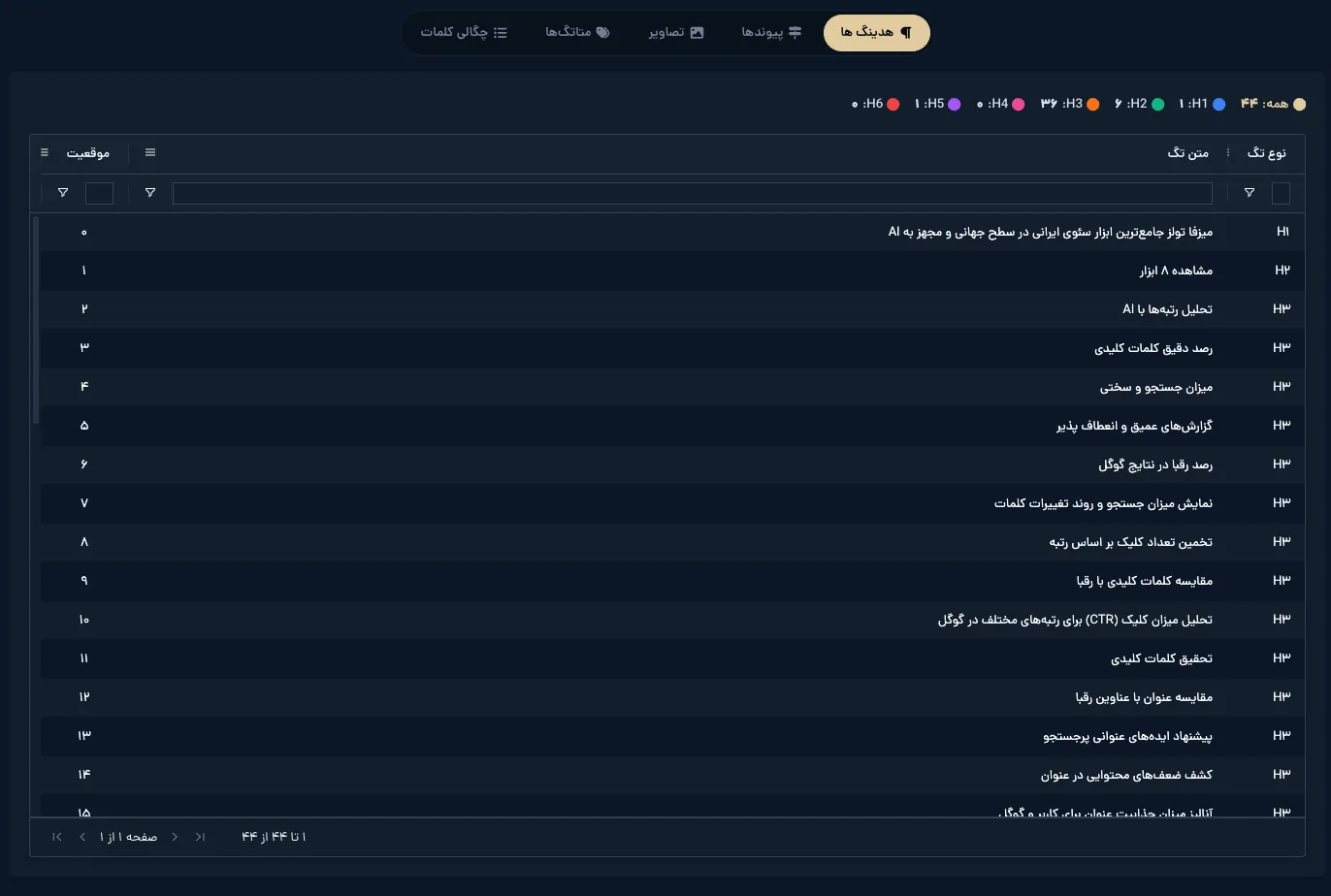Focus the متن تگ filter text field
This screenshot has width=1331, height=896.
[x=693, y=193]
